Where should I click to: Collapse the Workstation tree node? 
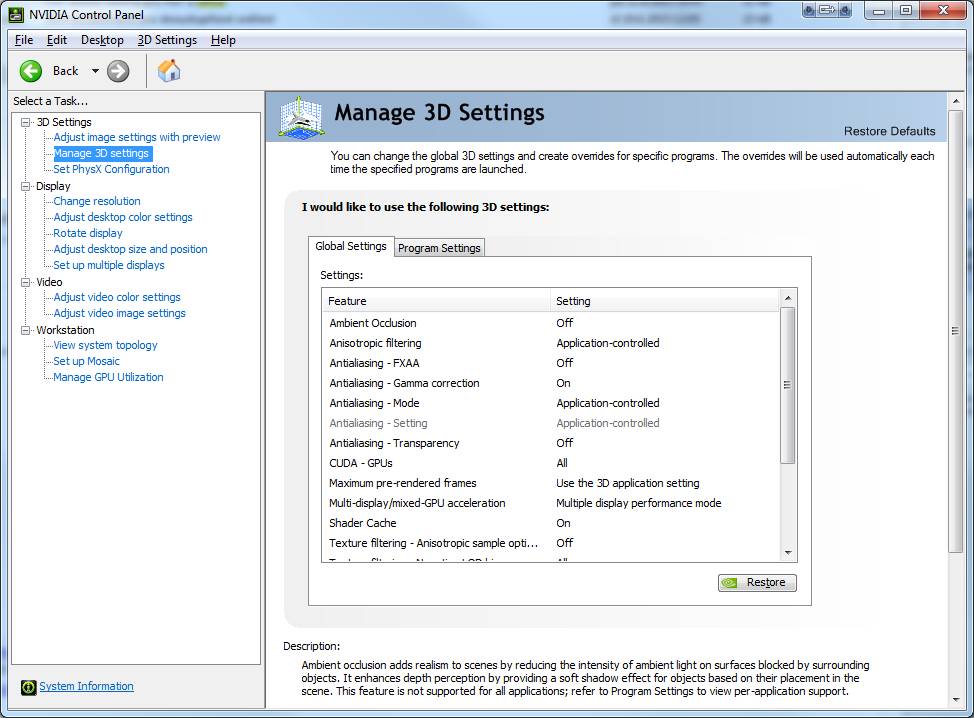click(x=25, y=330)
